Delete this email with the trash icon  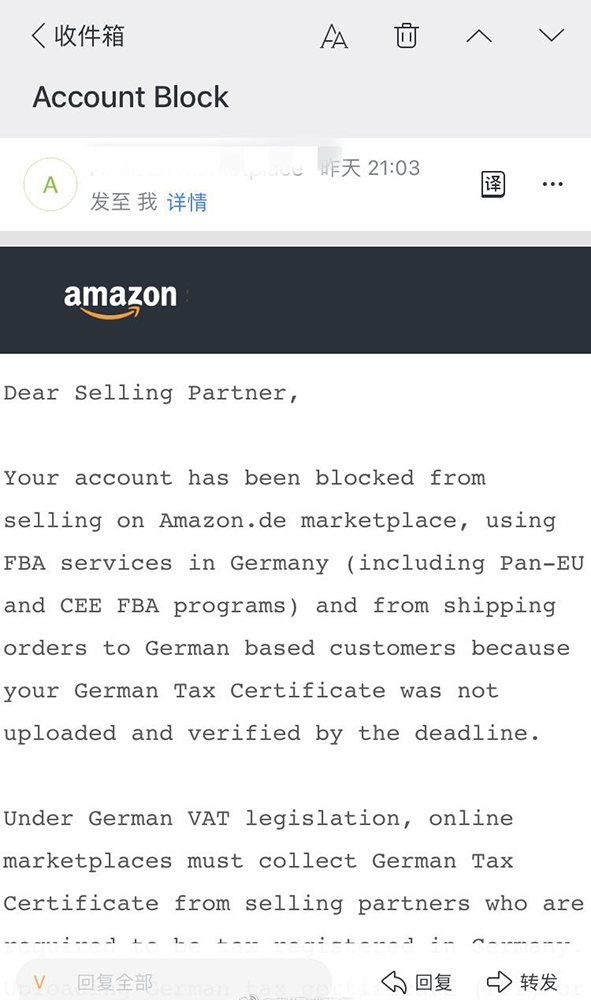406,36
